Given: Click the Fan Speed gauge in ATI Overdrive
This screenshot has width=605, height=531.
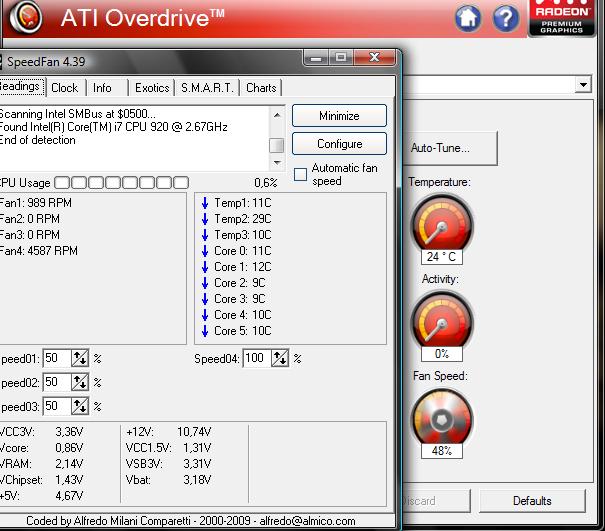Looking at the screenshot, I should tap(442, 418).
